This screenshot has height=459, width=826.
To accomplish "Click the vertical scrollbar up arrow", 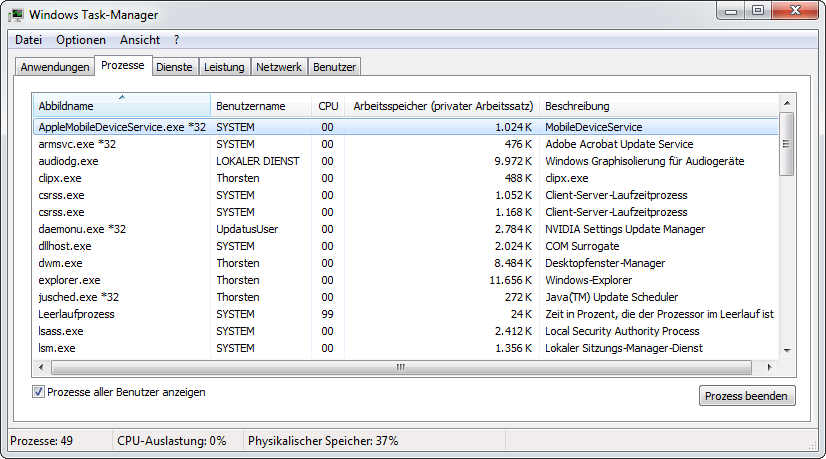I will pos(786,103).
